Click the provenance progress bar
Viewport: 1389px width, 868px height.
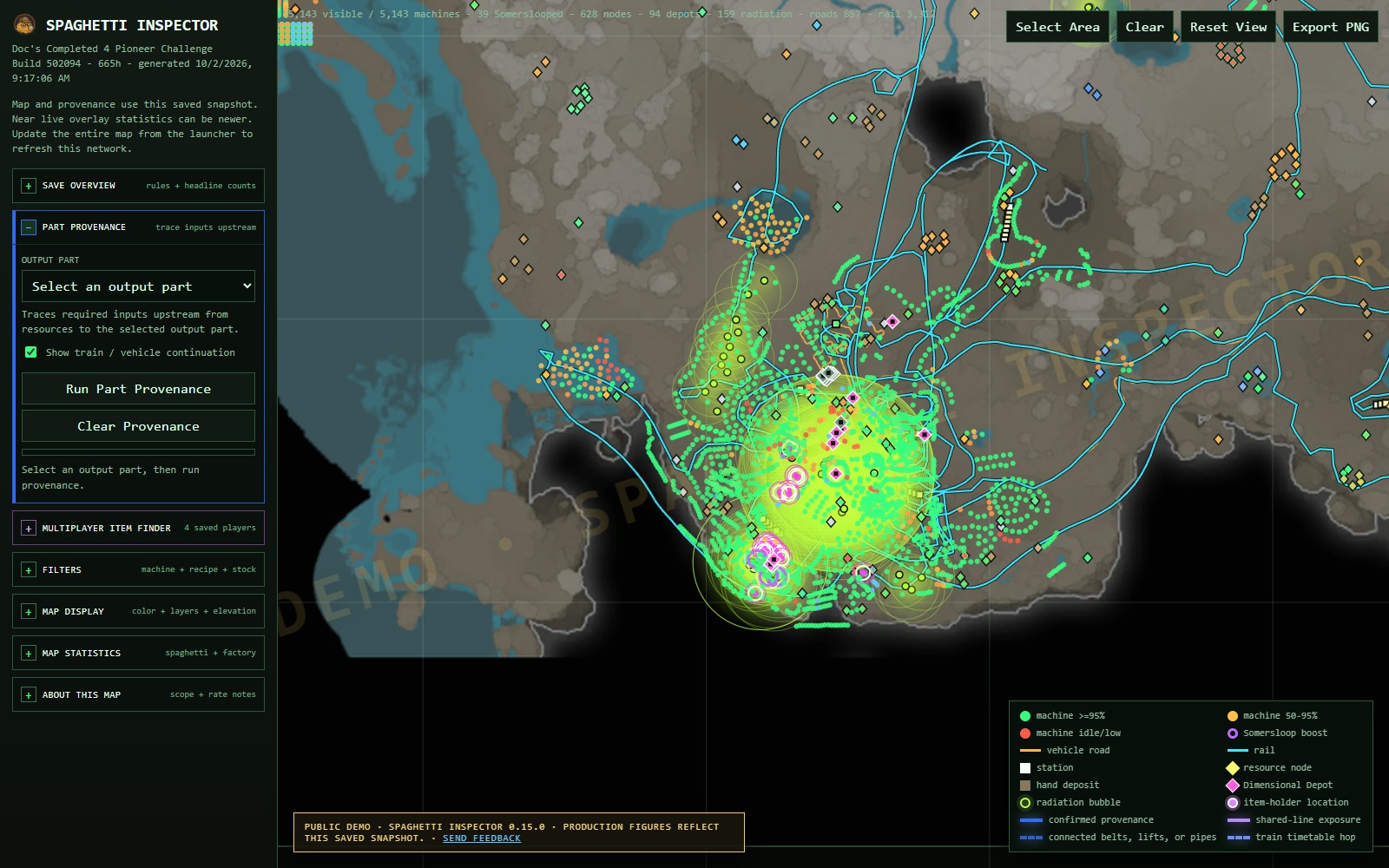[138, 452]
